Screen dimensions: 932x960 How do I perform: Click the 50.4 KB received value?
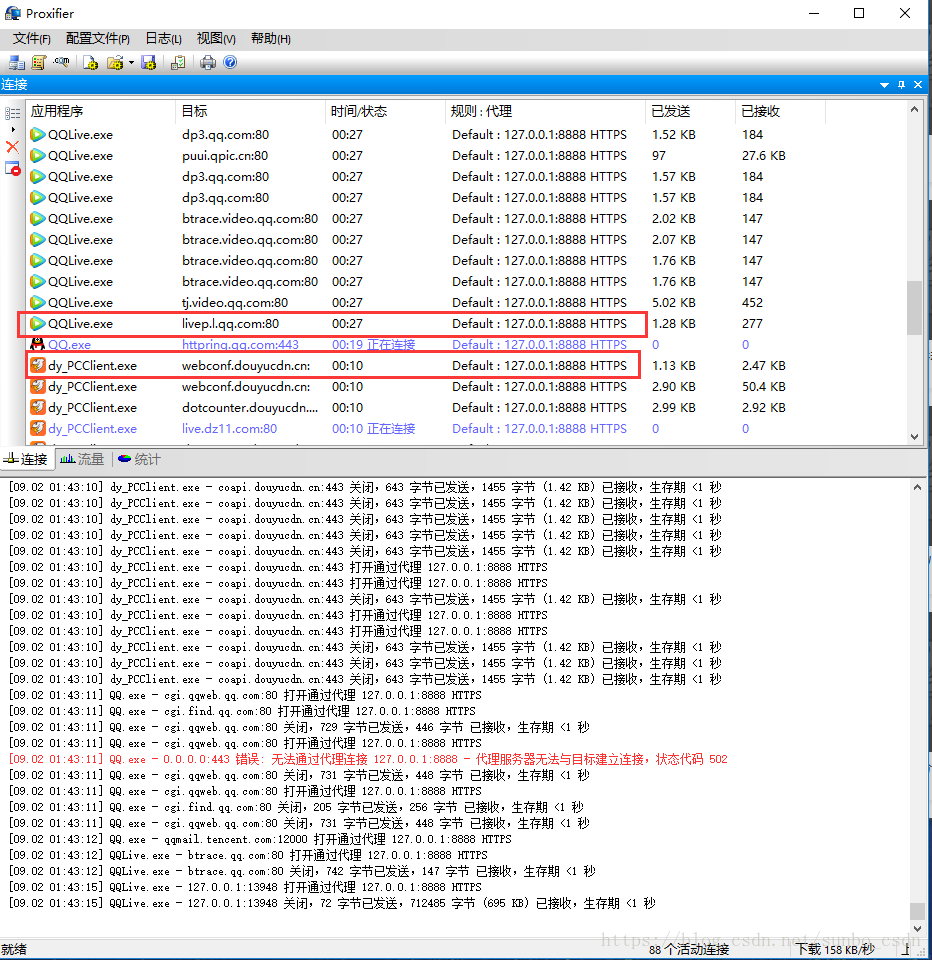pyautogui.click(x=764, y=386)
